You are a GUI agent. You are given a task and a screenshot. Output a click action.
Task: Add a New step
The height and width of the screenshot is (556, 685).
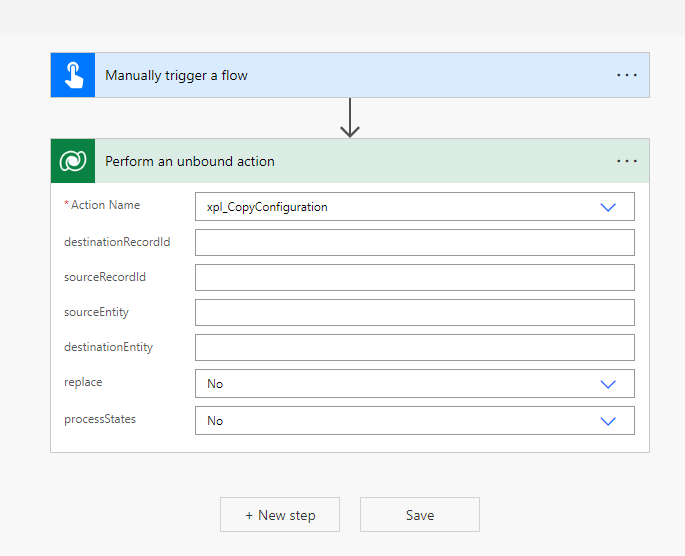(x=280, y=515)
